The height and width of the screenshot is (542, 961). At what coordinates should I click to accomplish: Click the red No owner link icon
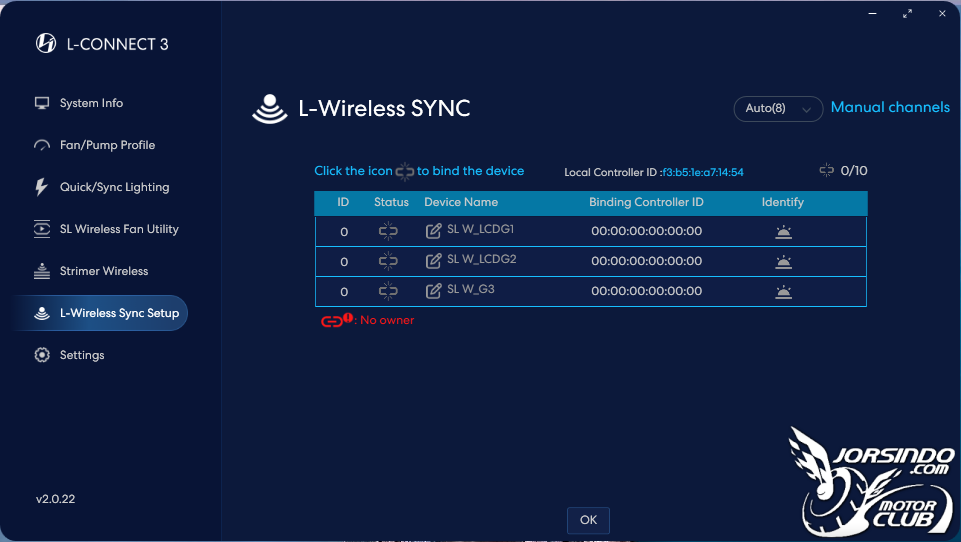(336, 319)
